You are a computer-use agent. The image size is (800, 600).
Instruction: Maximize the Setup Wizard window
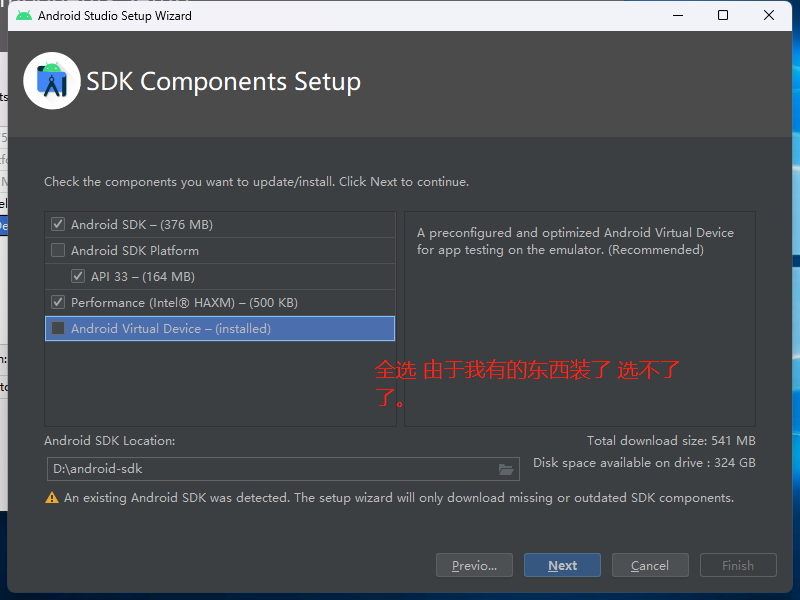[x=723, y=15]
